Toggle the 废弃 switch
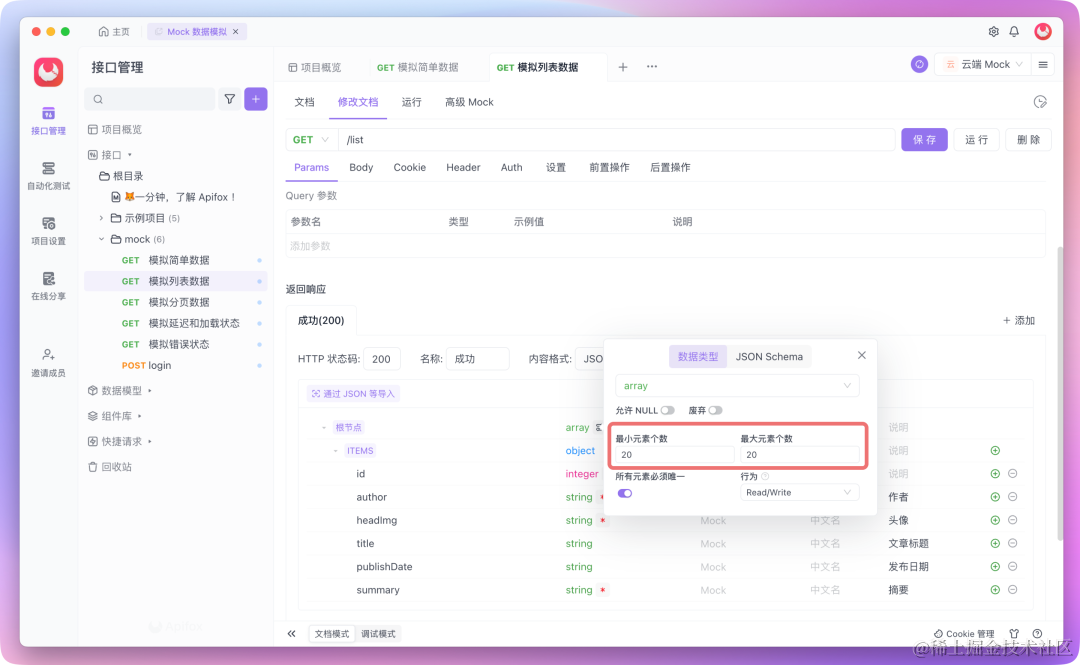 click(x=715, y=411)
